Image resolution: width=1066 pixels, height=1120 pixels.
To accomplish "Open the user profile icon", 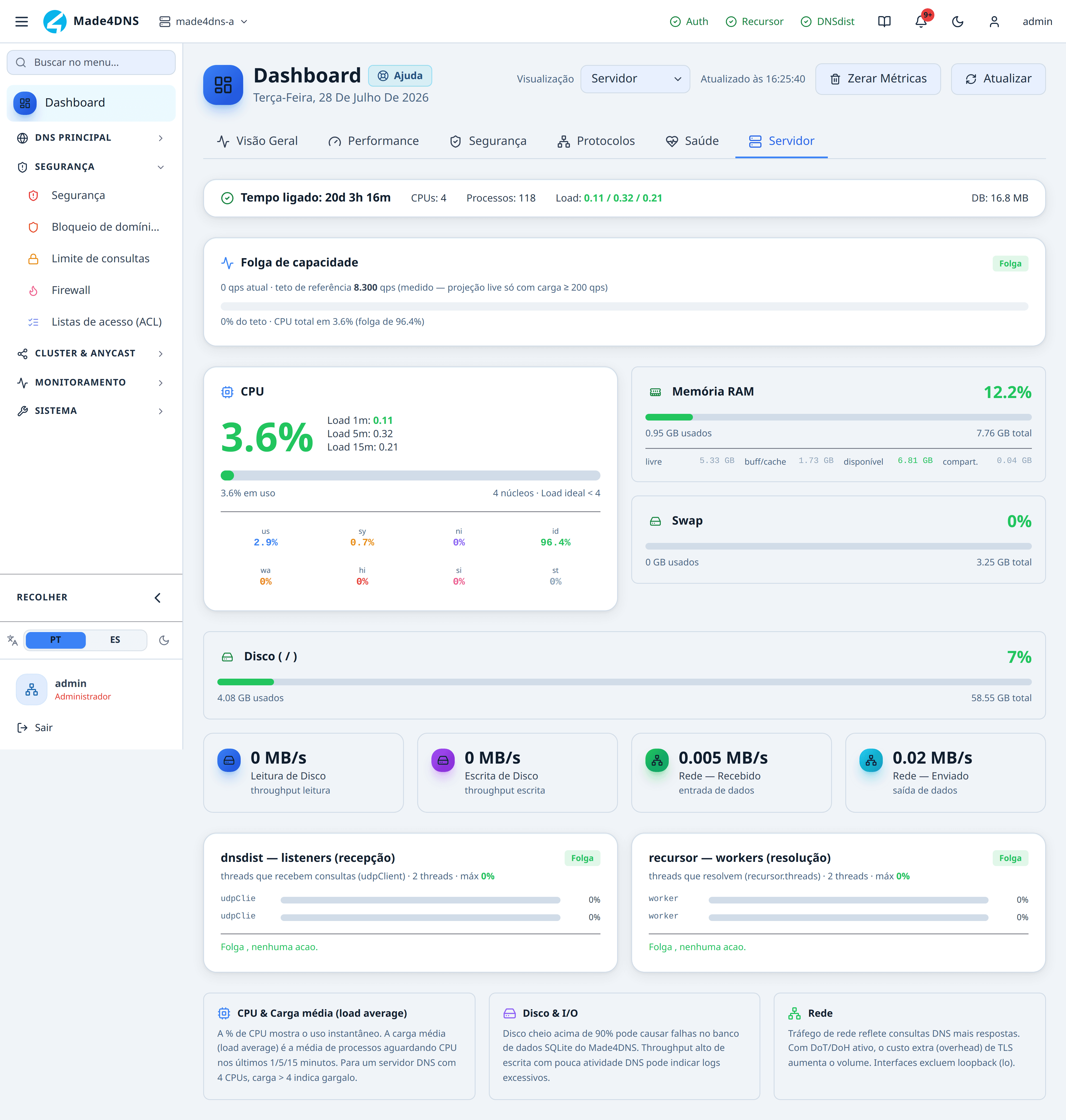I will (994, 22).
